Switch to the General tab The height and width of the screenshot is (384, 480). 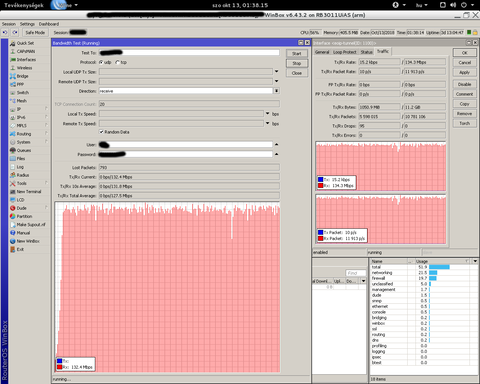(x=322, y=52)
